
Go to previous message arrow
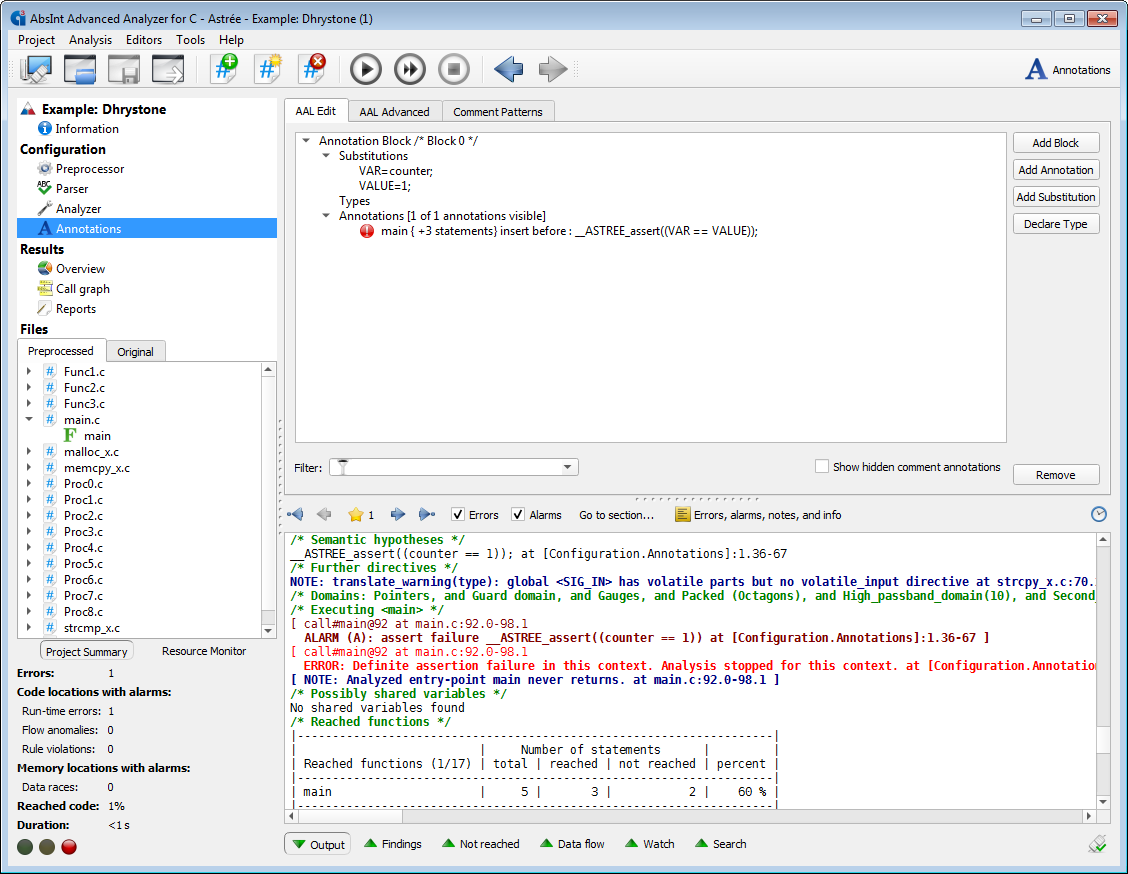(x=324, y=514)
